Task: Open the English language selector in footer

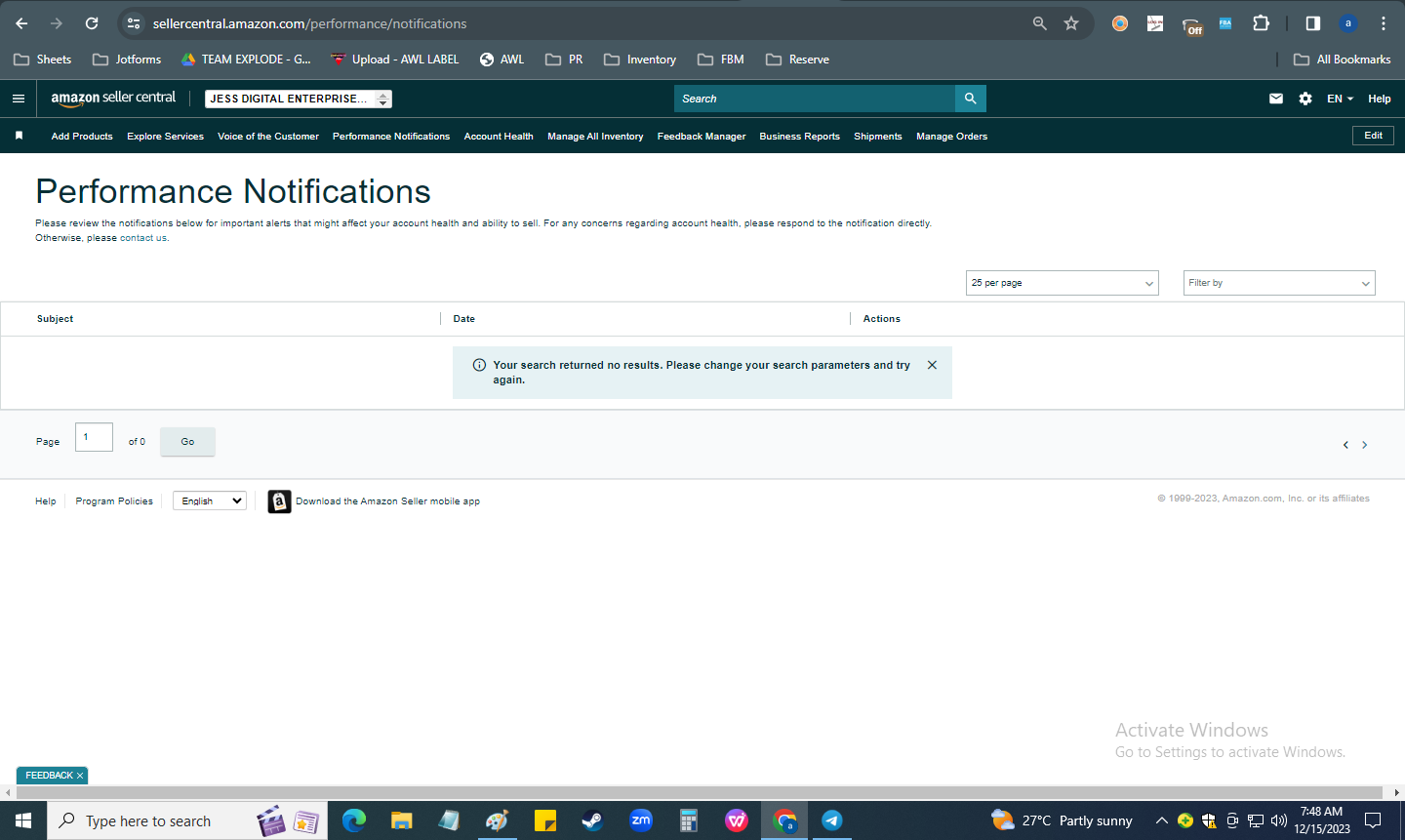Action: (x=210, y=500)
